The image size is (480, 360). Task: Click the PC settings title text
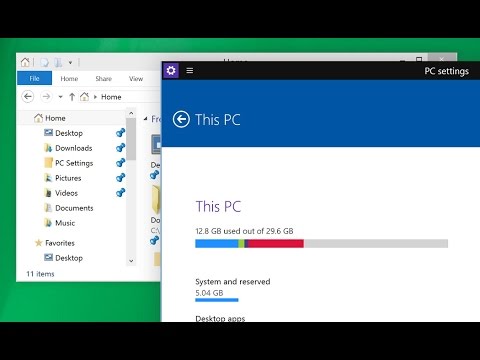tap(446, 71)
